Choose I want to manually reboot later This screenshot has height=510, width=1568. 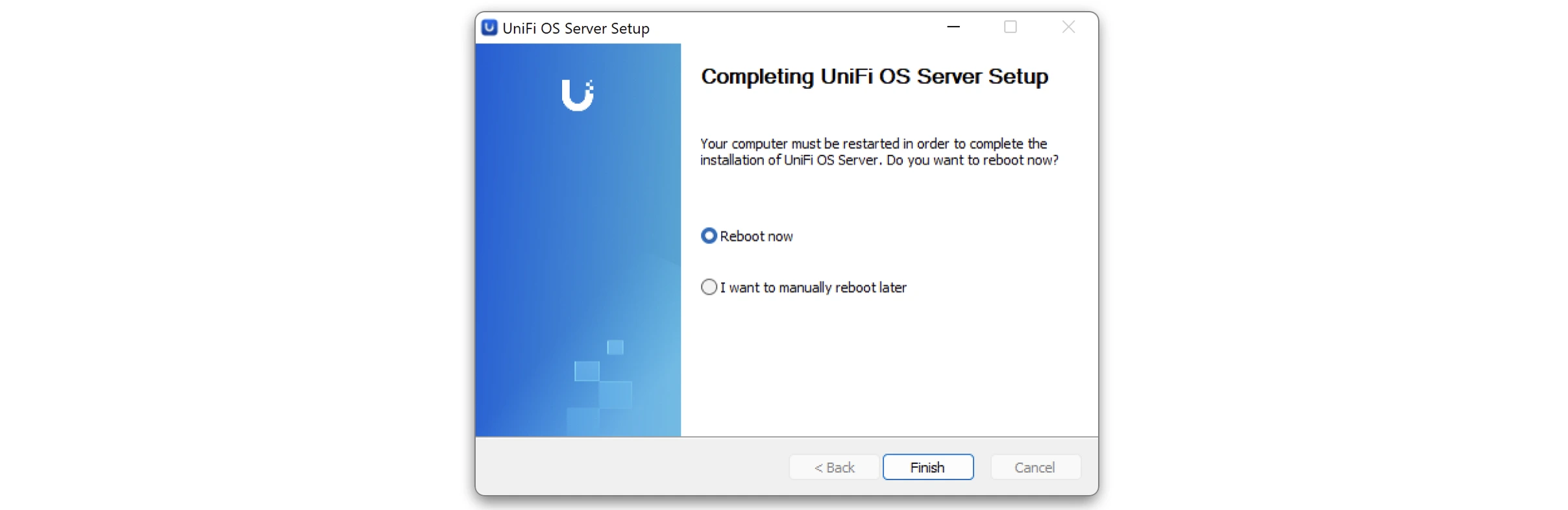tap(708, 286)
